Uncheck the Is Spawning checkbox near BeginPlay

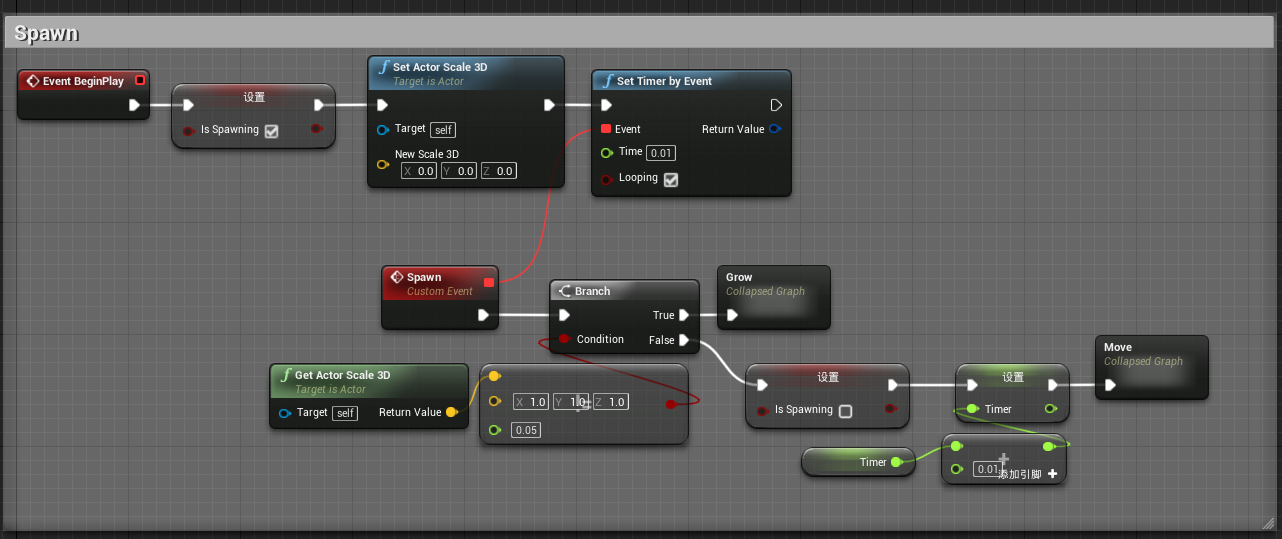click(271, 130)
